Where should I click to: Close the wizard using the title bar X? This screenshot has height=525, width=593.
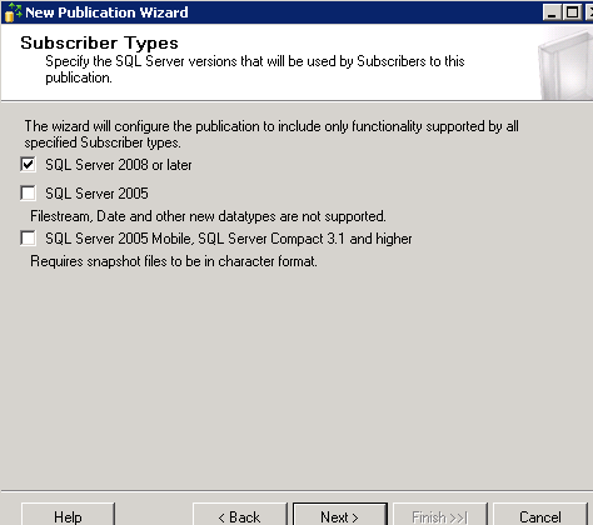pos(589,12)
